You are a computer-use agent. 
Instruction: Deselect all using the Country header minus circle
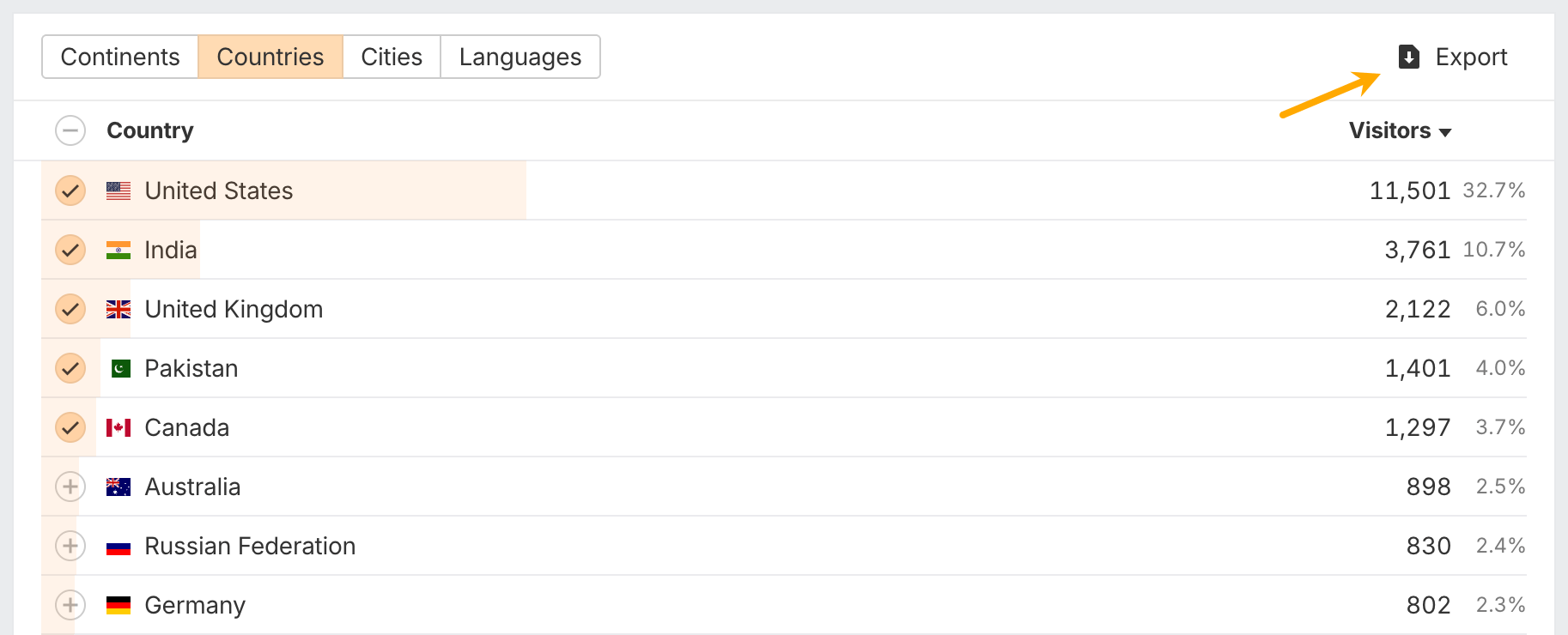click(70, 130)
